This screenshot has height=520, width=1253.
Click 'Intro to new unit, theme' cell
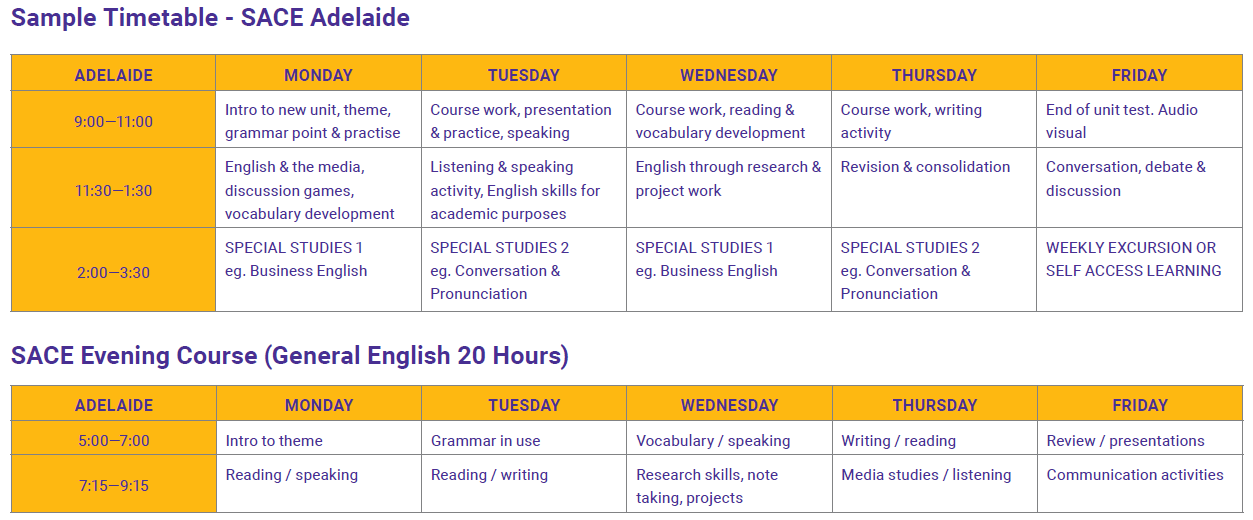312,121
